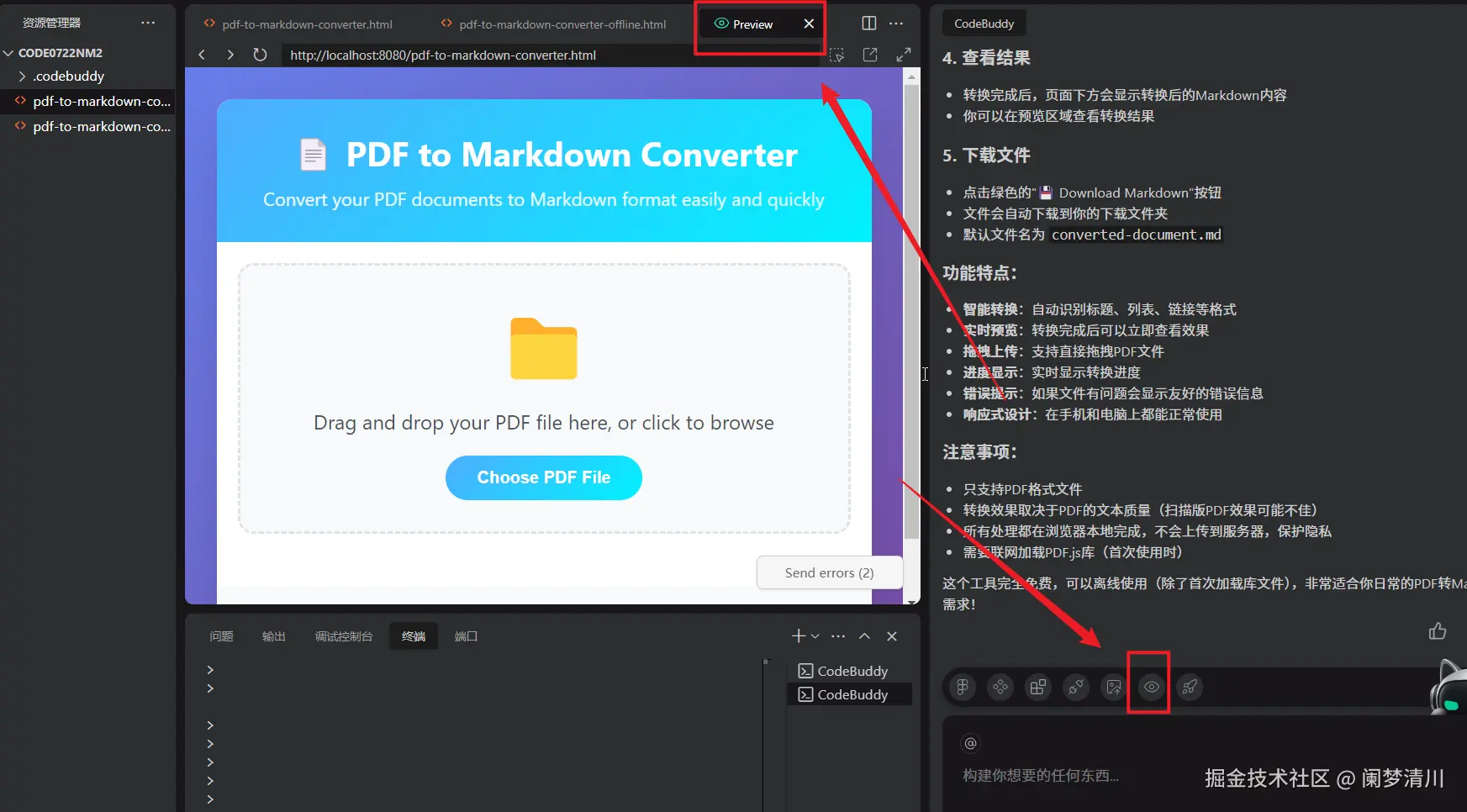Image resolution: width=1467 pixels, height=812 pixels.
Task: Open the 问题 panel tab
Action: pyautogui.click(x=221, y=636)
